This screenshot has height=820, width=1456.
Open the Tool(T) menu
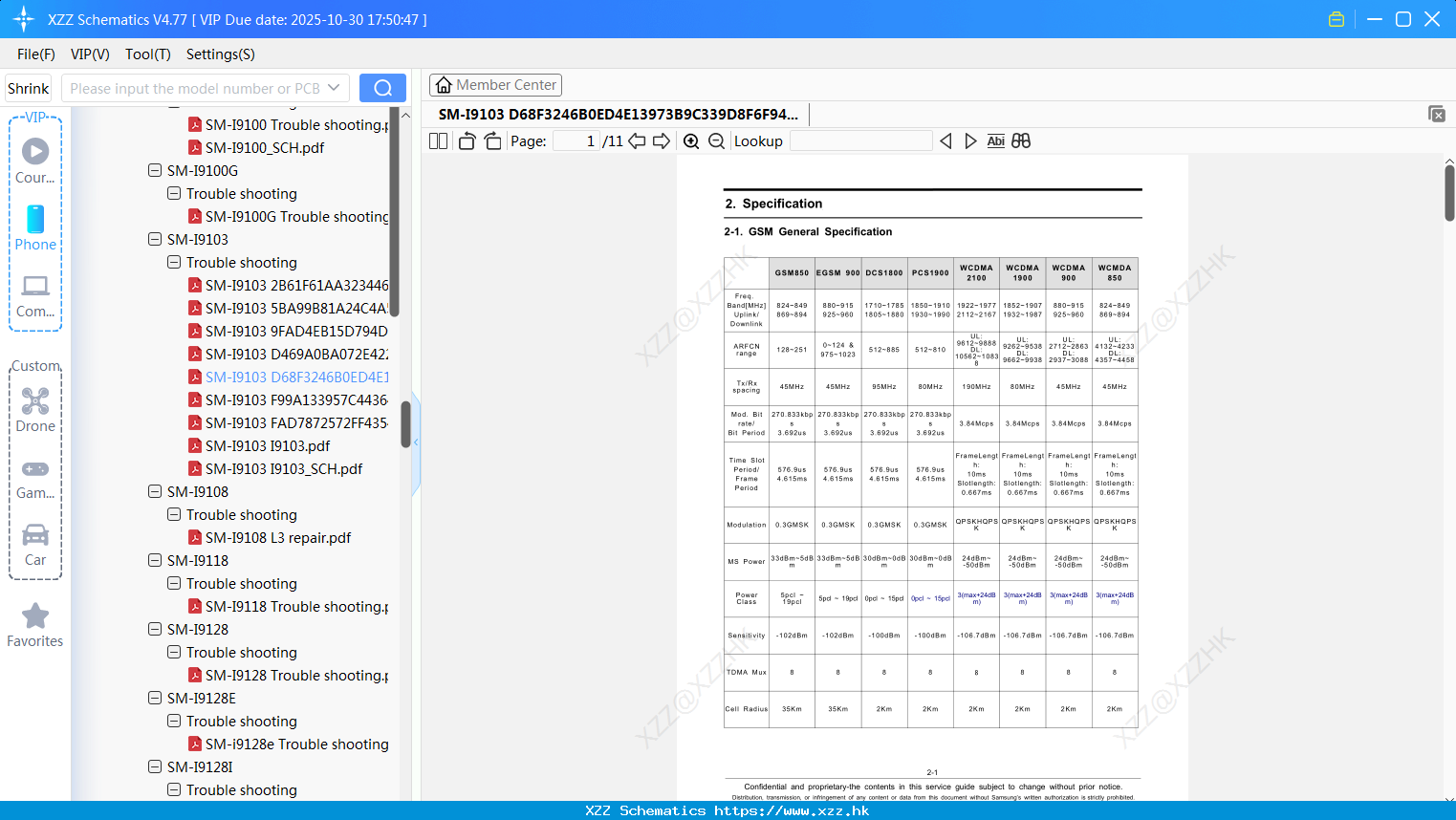148,54
